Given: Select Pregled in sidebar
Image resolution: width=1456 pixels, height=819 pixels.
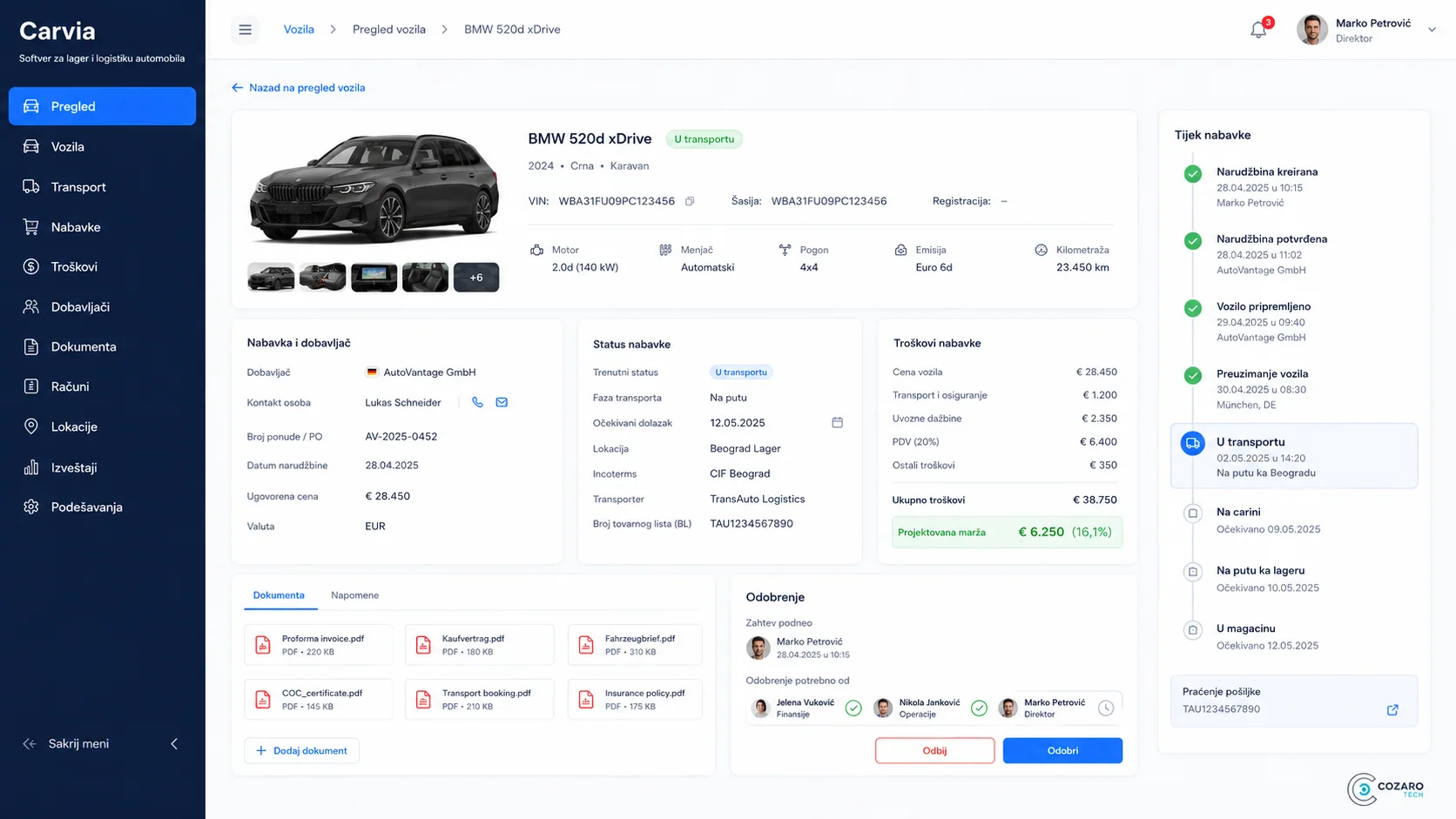Looking at the screenshot, I should (x=102, y=106).
